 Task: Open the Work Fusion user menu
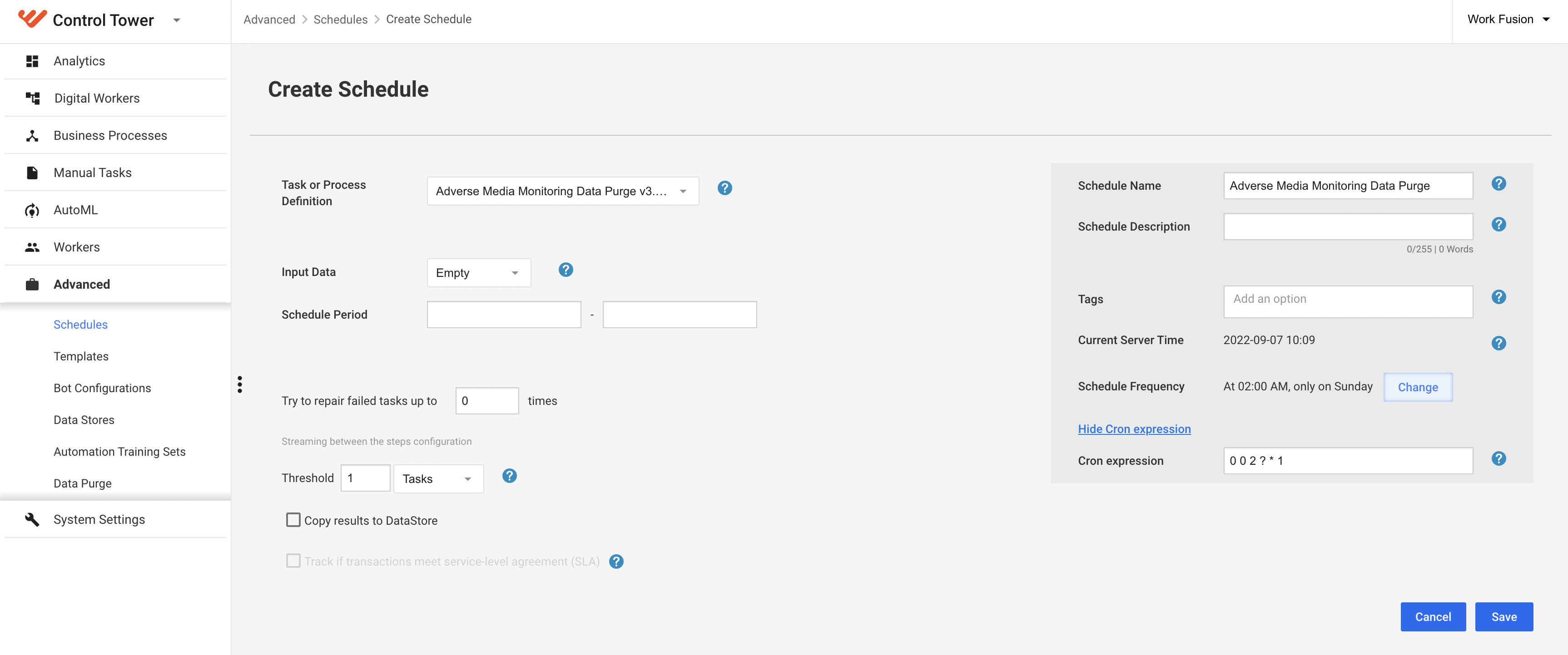[1508, 20]
